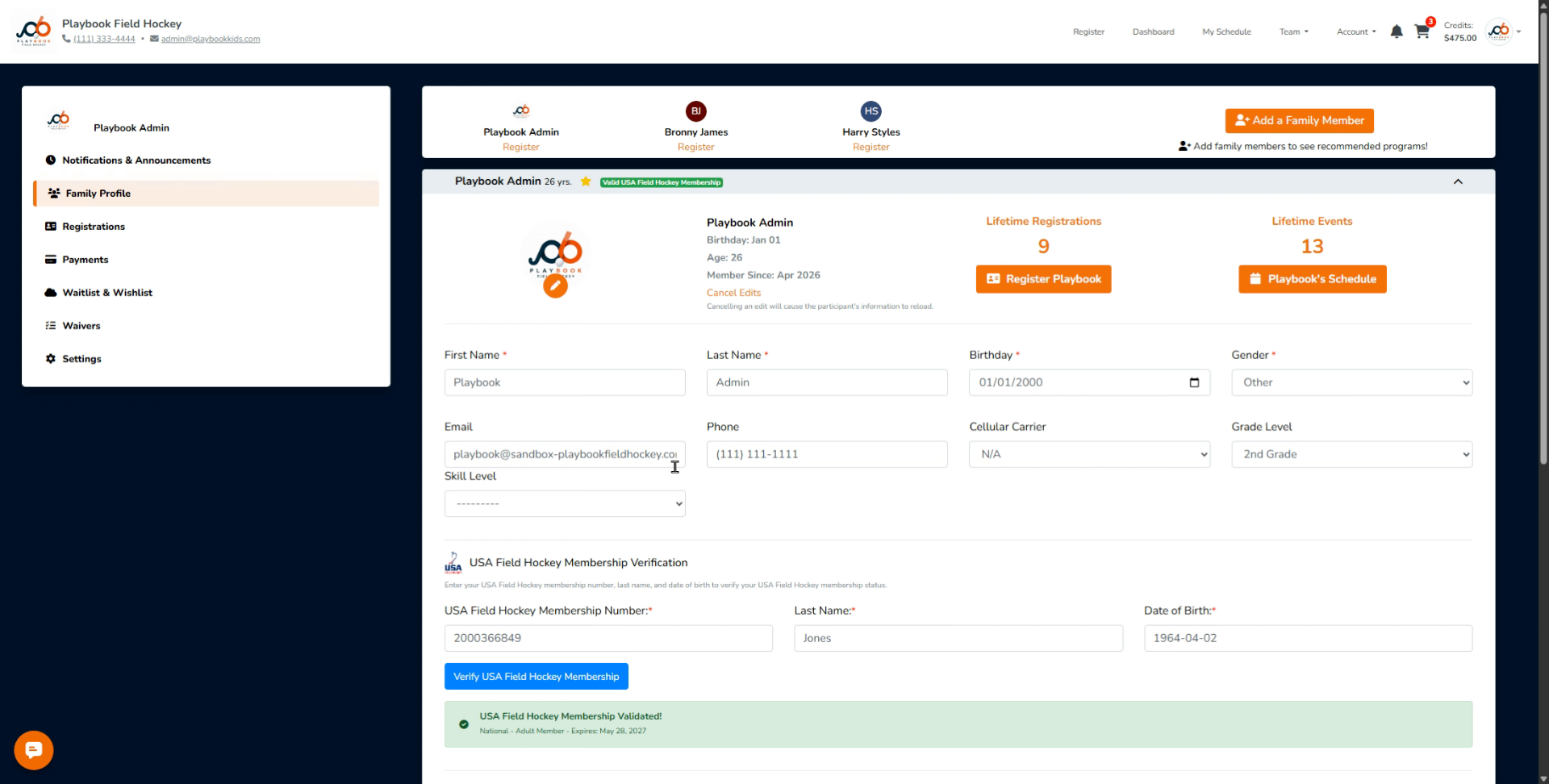Click the green checkmark in validation banner

[x=464, y=724]
